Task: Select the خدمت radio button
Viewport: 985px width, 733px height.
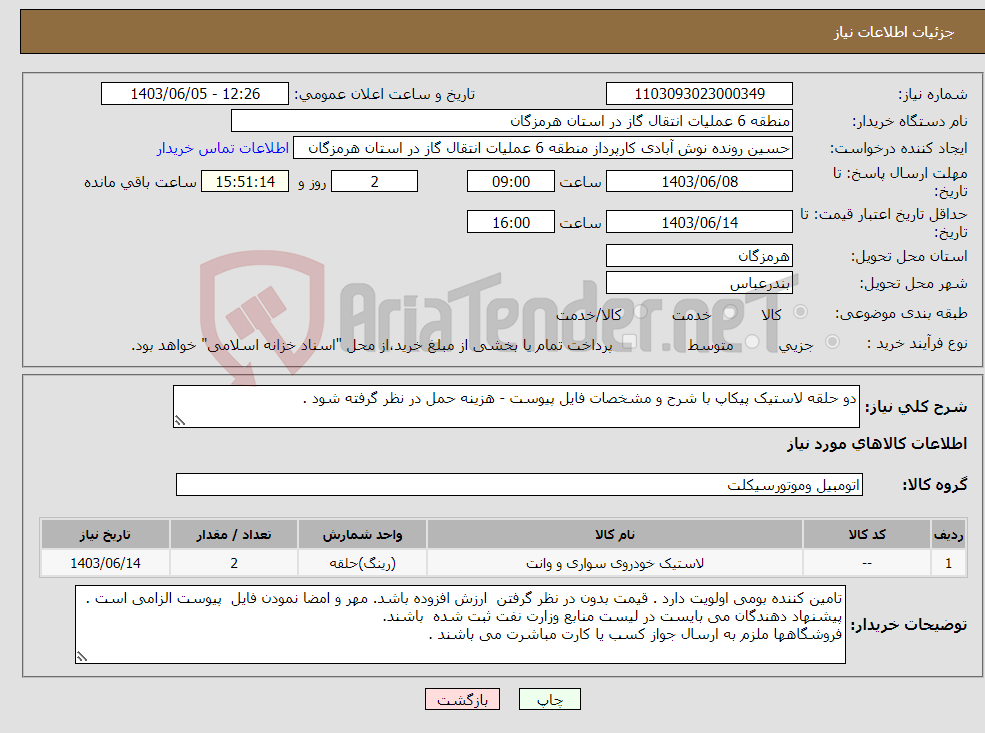Action: (x=729, y=312)
